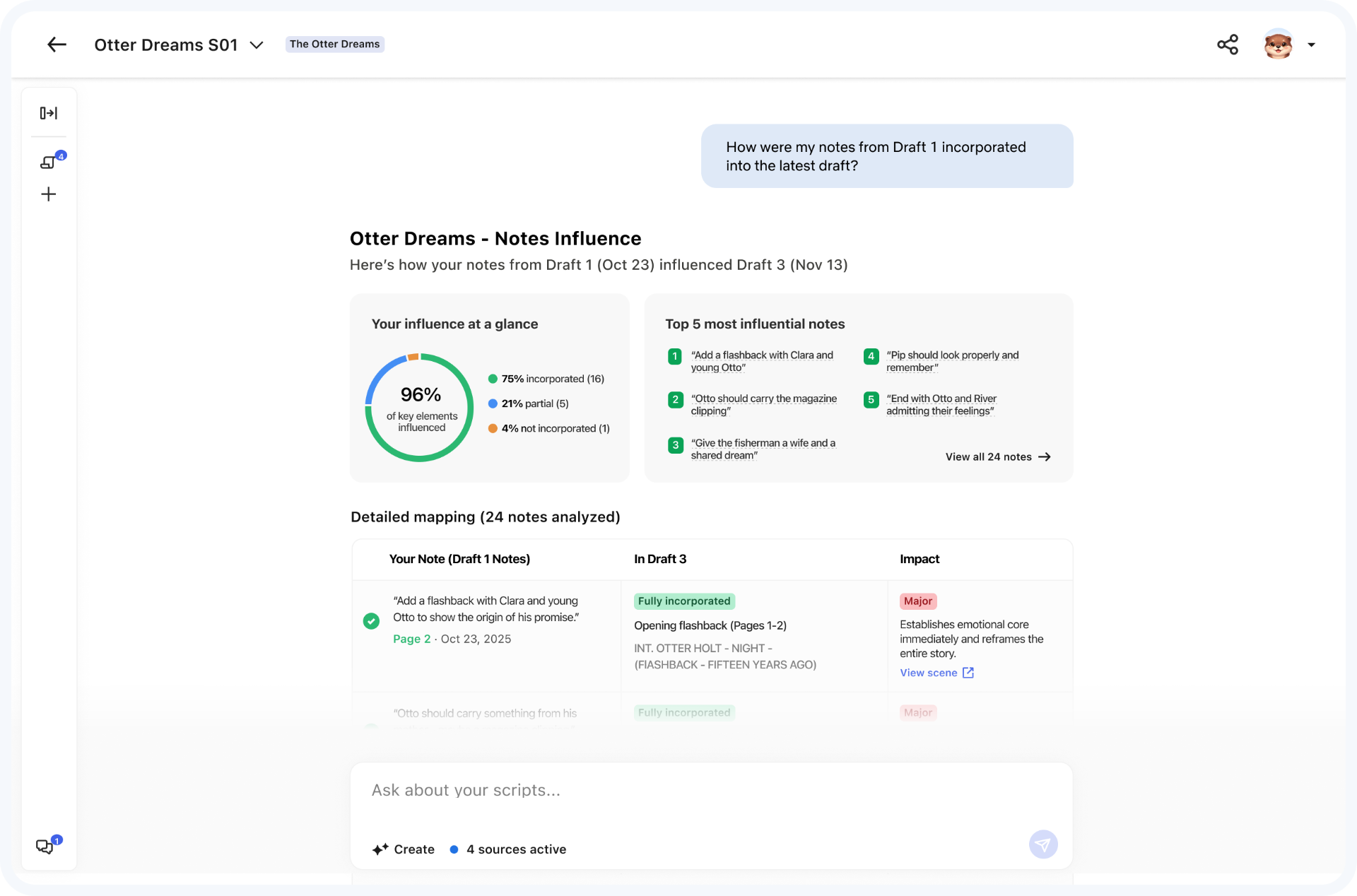Click the Create button
The width and height of the screenshot is (1357, 896).
point(404,849)
